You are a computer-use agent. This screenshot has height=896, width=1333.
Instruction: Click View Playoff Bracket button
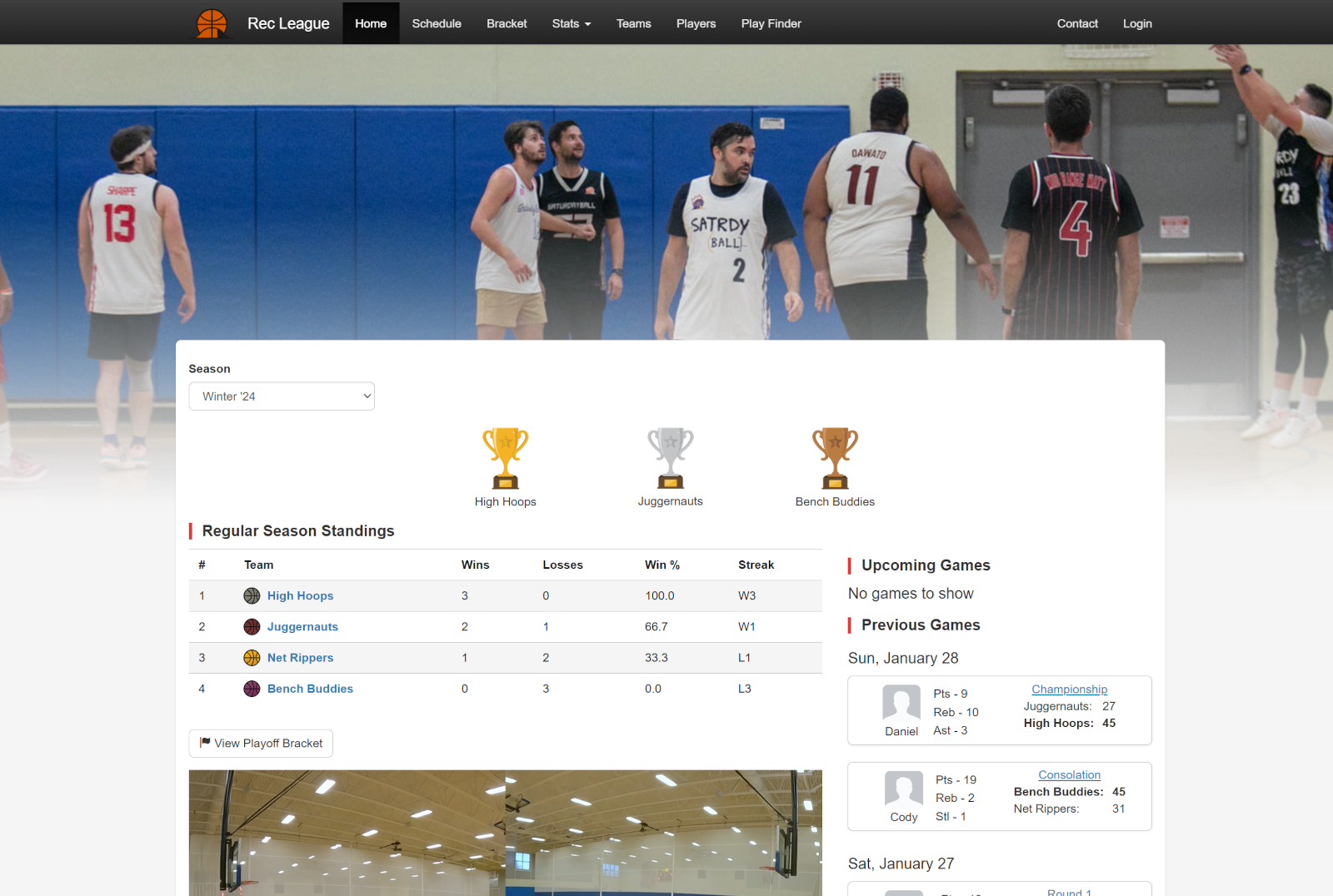click(x=261, y=744)
